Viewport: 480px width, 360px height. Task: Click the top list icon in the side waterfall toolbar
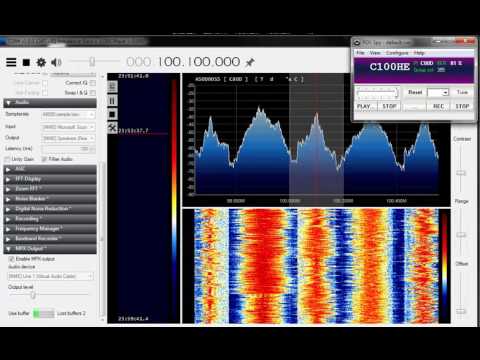[112, 87]
